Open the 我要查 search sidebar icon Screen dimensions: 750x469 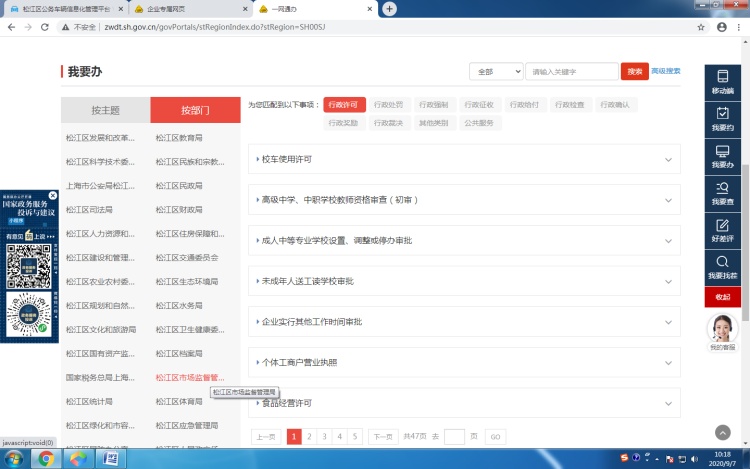coord(722,193)
